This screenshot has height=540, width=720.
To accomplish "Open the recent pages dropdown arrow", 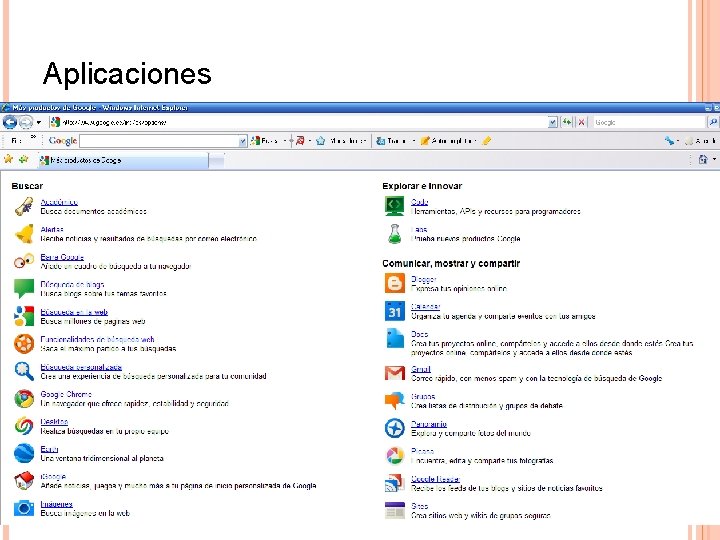I will (x=39, y=122).
